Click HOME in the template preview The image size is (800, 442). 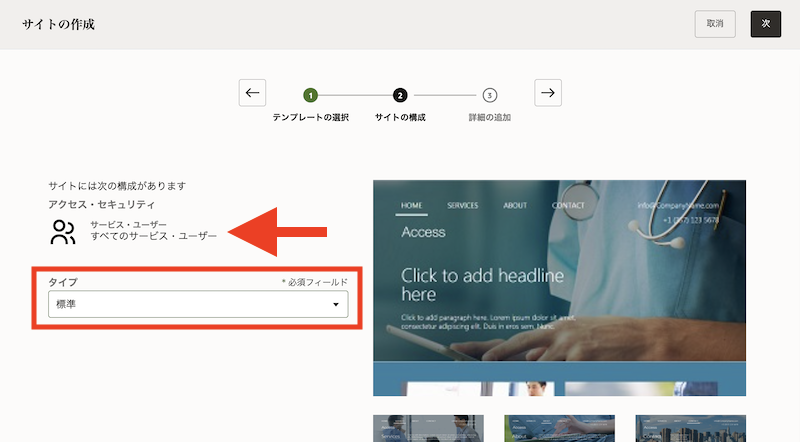tap(411, 205)
